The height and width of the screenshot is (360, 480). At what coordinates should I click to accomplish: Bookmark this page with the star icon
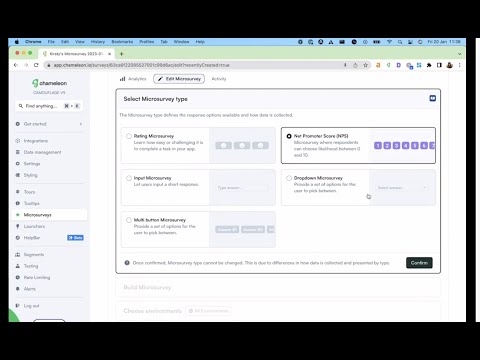(366, 65)
